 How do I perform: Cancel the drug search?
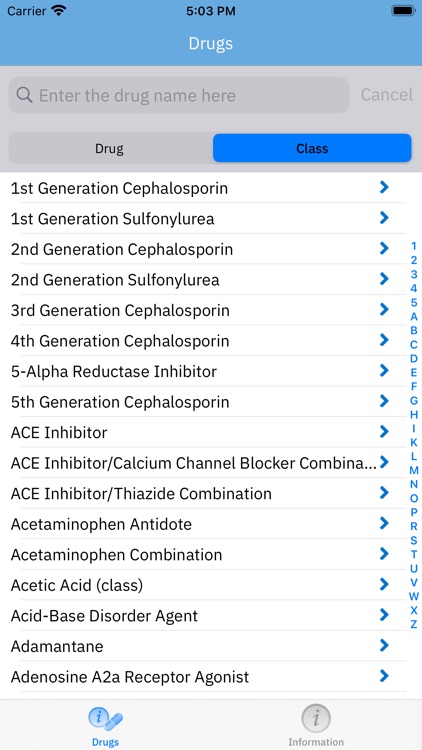coord(387,95)
